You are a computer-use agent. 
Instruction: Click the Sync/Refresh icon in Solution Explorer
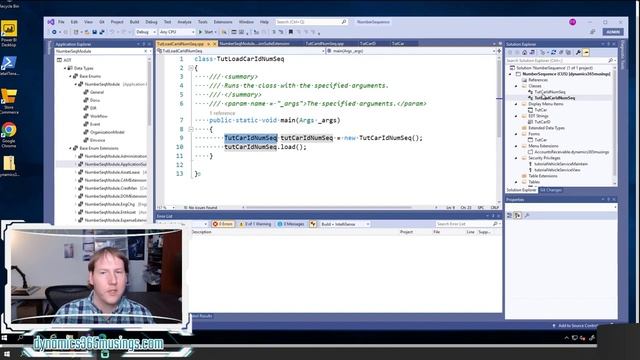pos(553,53)
